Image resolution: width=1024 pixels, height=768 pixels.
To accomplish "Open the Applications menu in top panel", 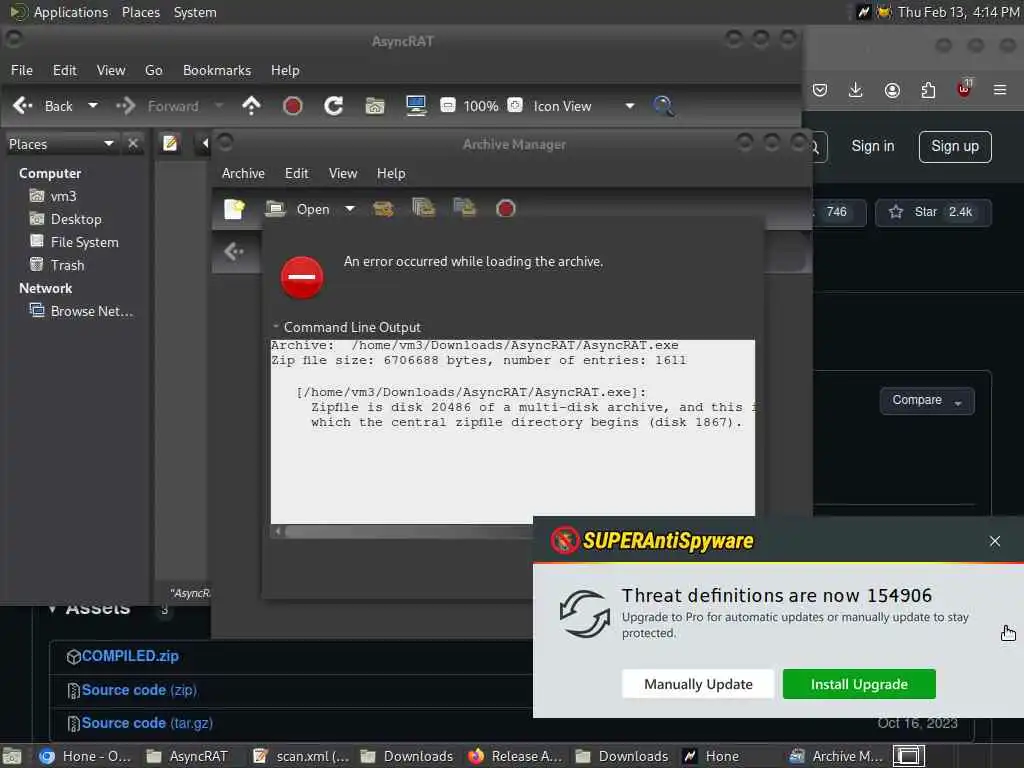I will (x=71, y=12).
